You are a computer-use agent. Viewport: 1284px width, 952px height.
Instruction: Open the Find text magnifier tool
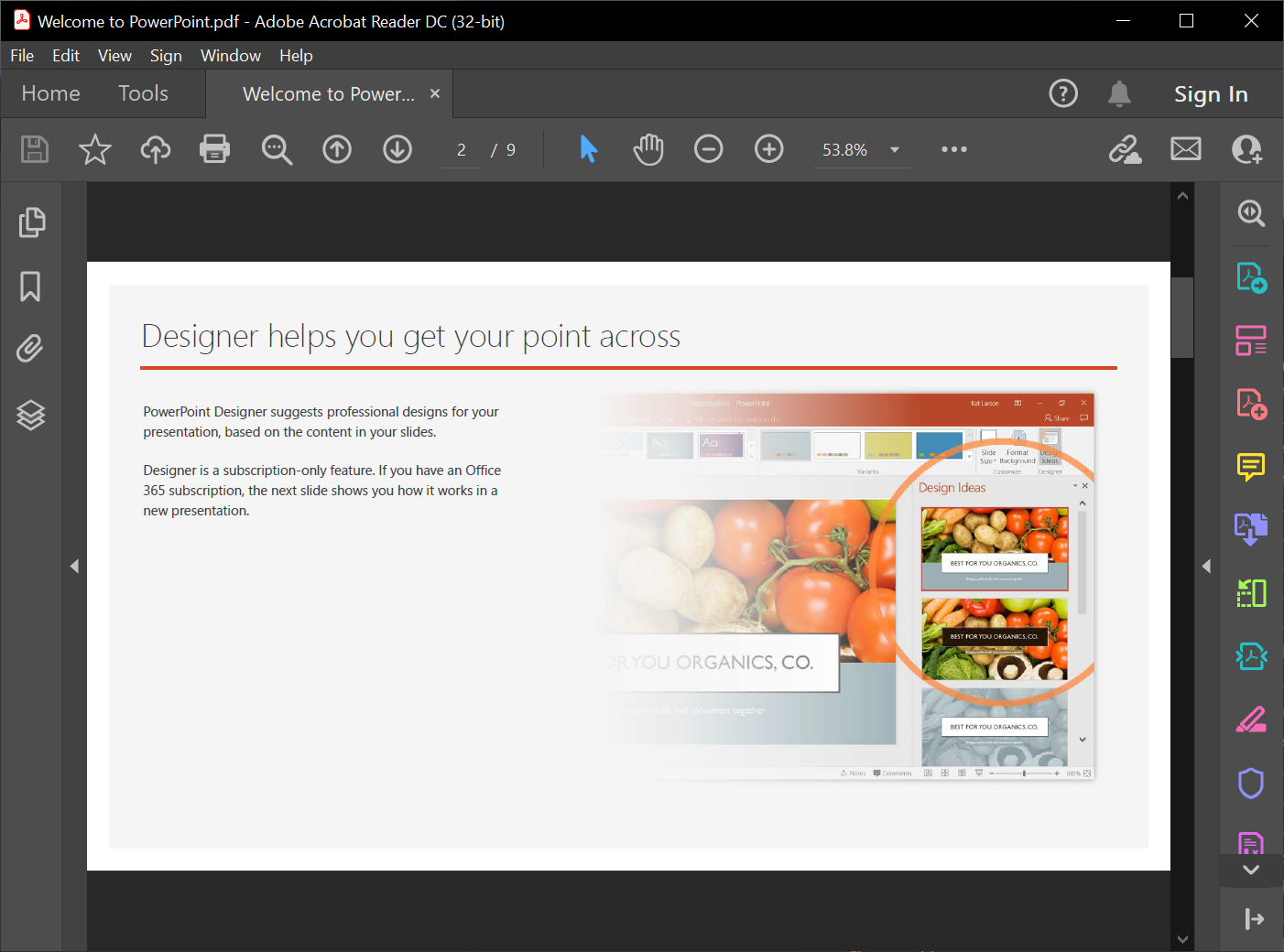277,149
